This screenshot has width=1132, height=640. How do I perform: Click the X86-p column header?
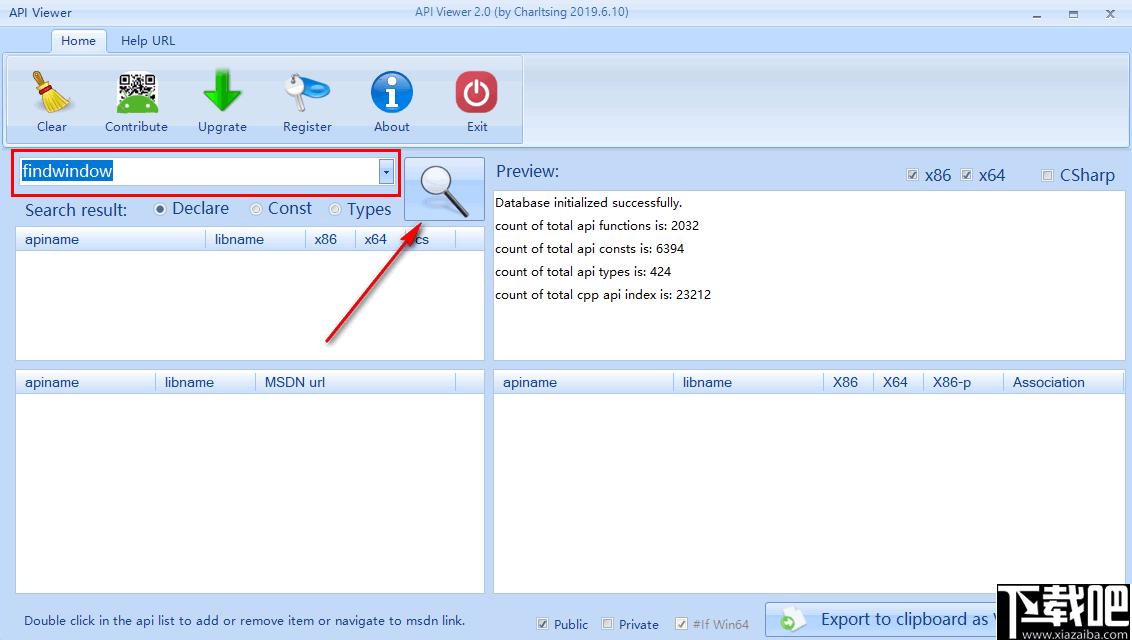(x=964, y=382)
